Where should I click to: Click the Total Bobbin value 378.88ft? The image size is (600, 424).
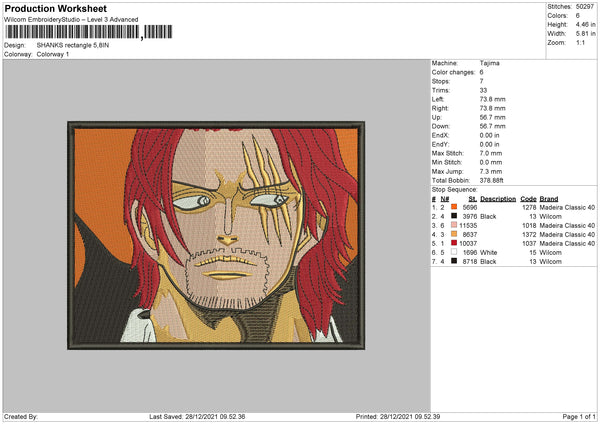click(491, 180)
